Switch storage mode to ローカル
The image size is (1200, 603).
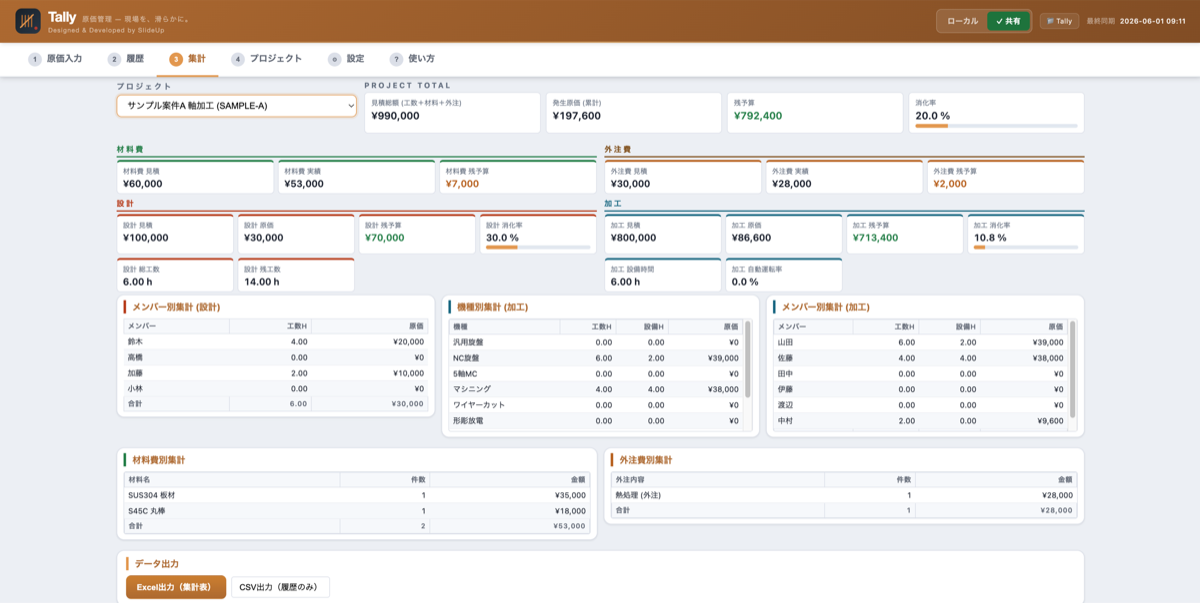pos(963,21)
